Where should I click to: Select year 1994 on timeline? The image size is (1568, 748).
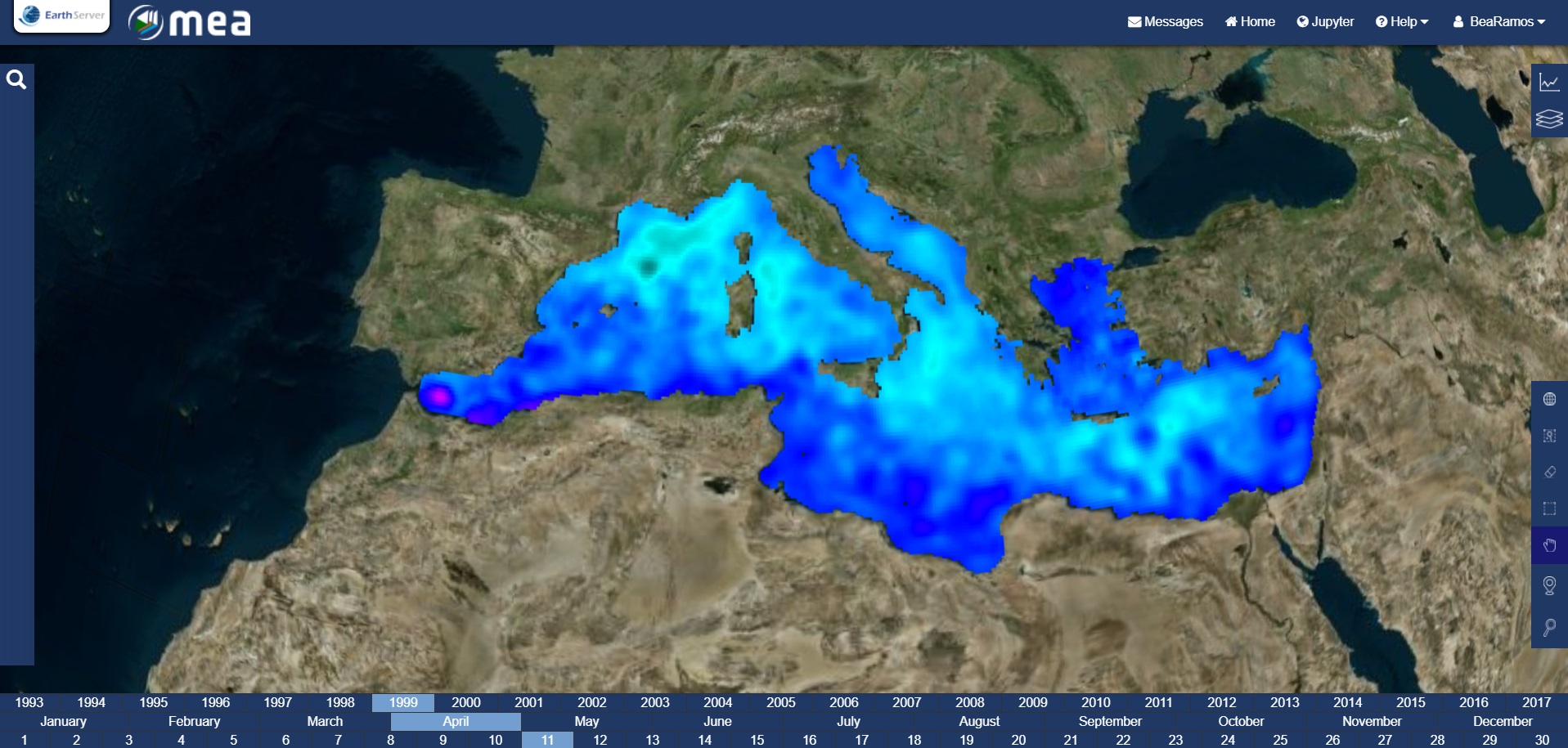click(92, 702)
